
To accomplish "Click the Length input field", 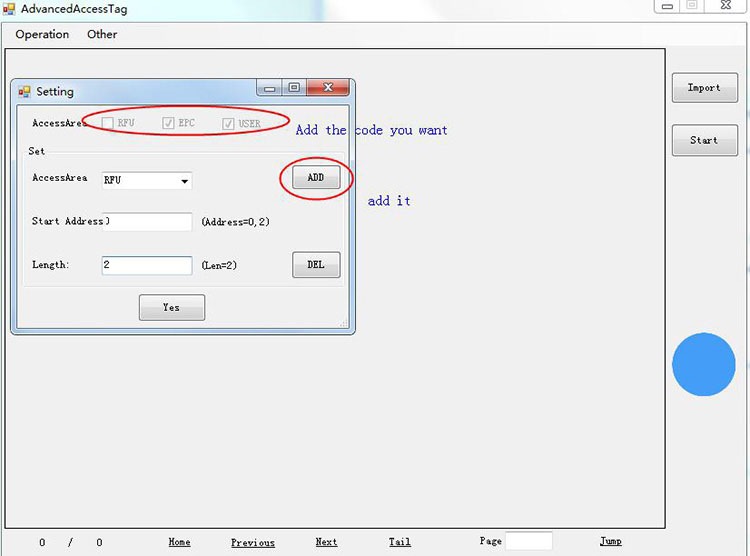I will [x=147, y=265].
